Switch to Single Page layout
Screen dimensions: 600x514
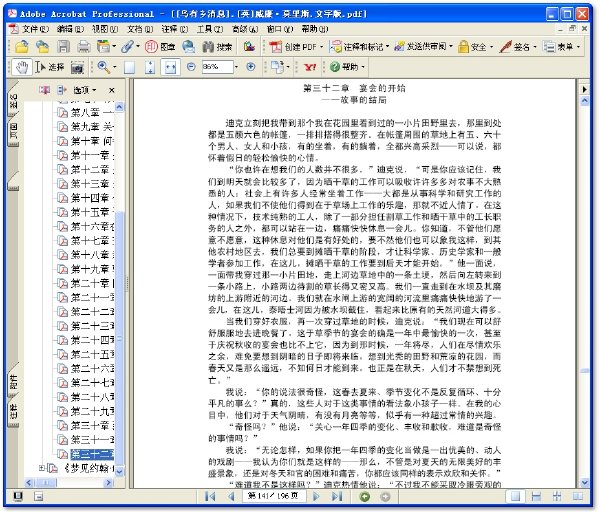[515, 496]
